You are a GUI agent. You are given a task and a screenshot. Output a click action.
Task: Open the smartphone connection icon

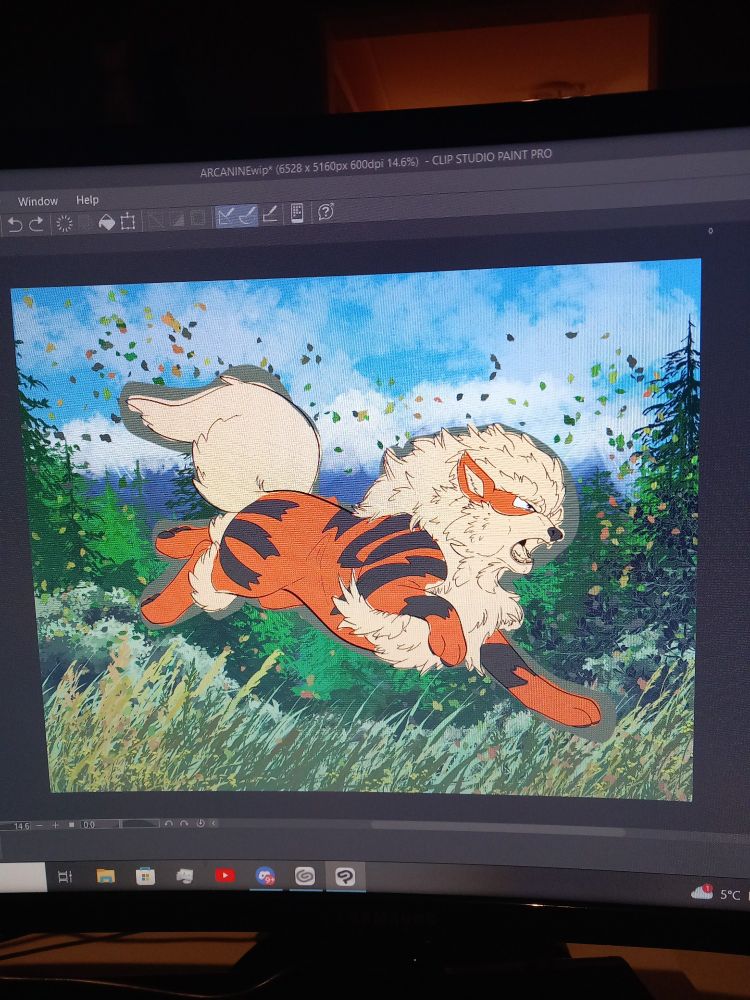click(297, 213)
